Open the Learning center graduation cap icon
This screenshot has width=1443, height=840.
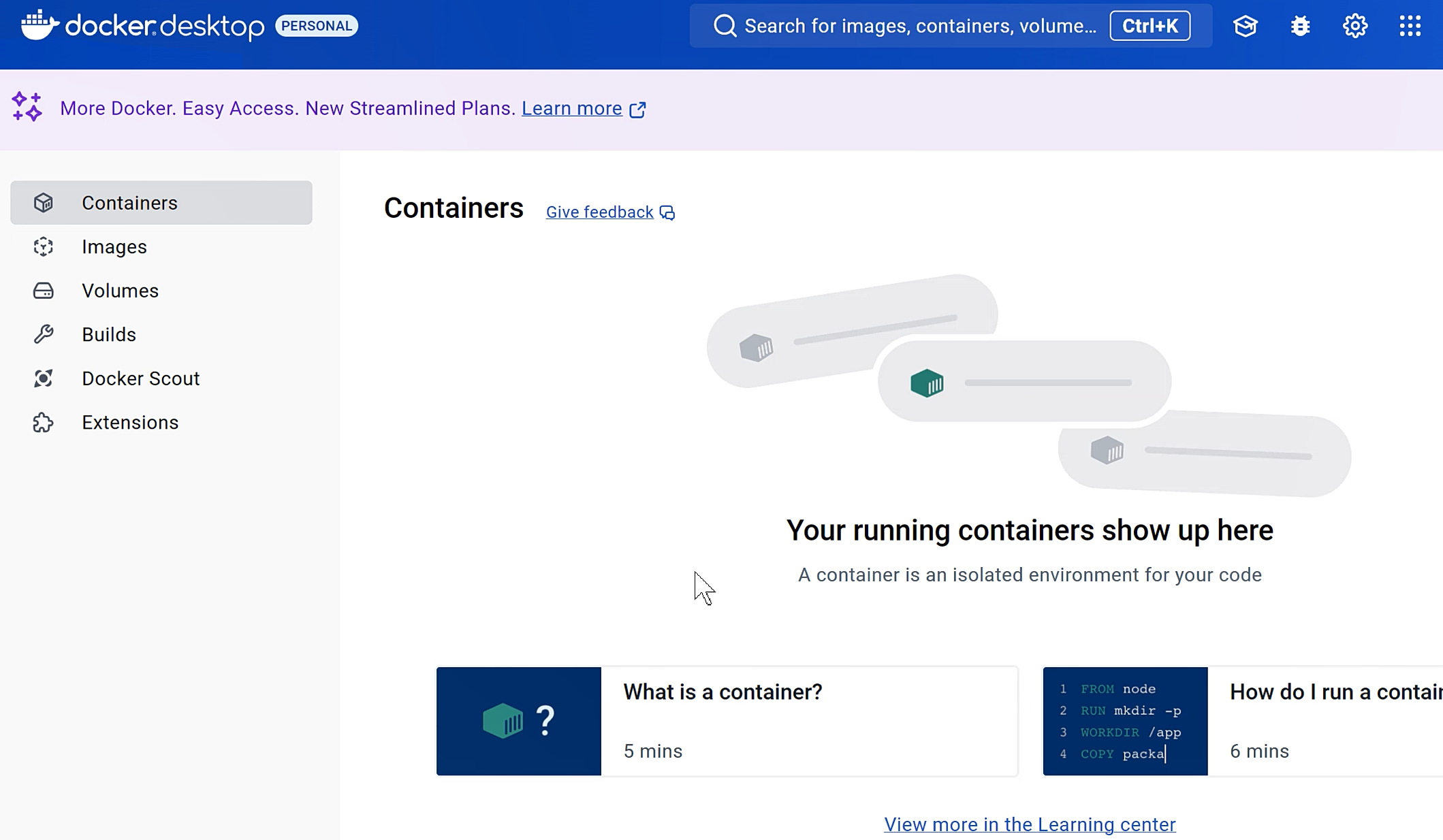tap(1245, 26)
